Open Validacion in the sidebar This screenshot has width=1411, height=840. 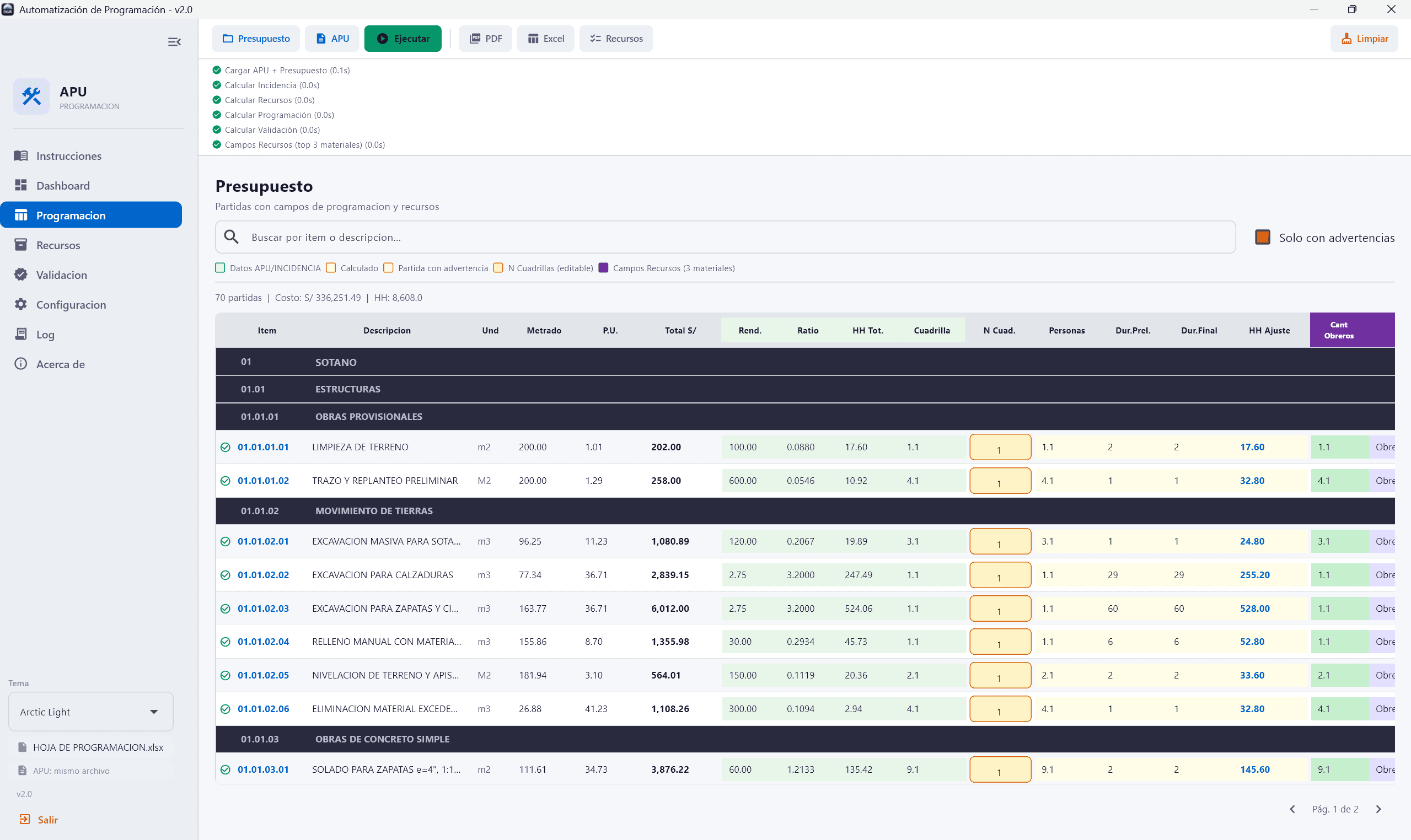61,274
